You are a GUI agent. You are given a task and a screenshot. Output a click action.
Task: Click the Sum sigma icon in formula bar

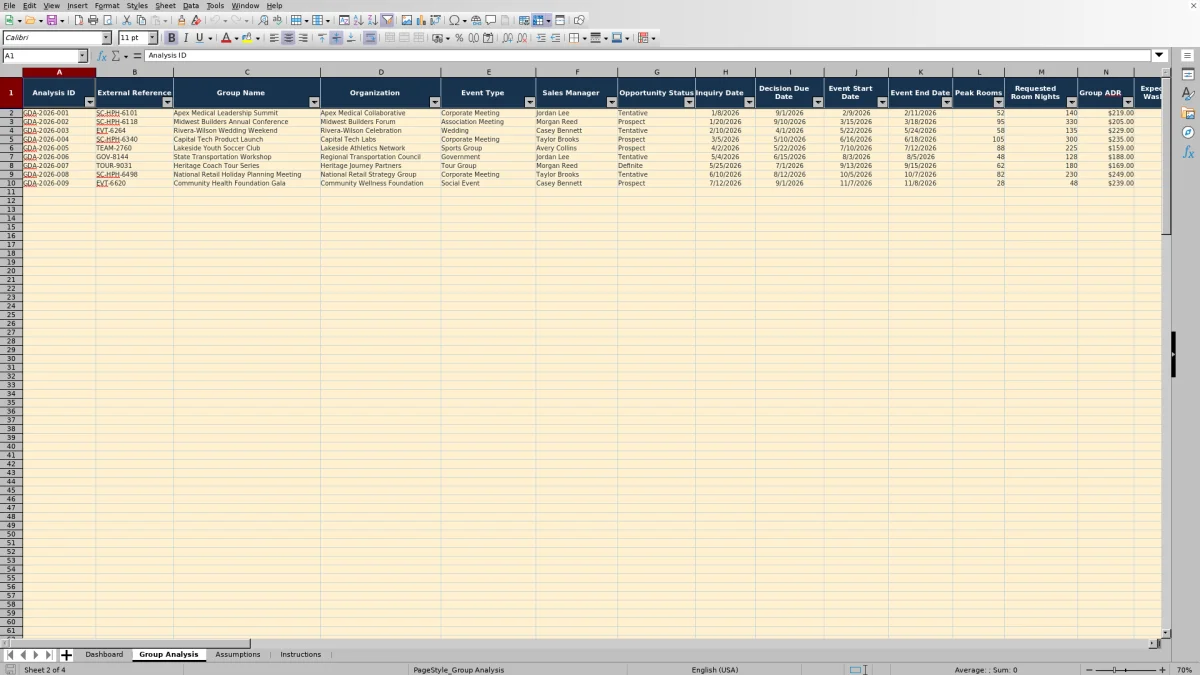[116, 56]
